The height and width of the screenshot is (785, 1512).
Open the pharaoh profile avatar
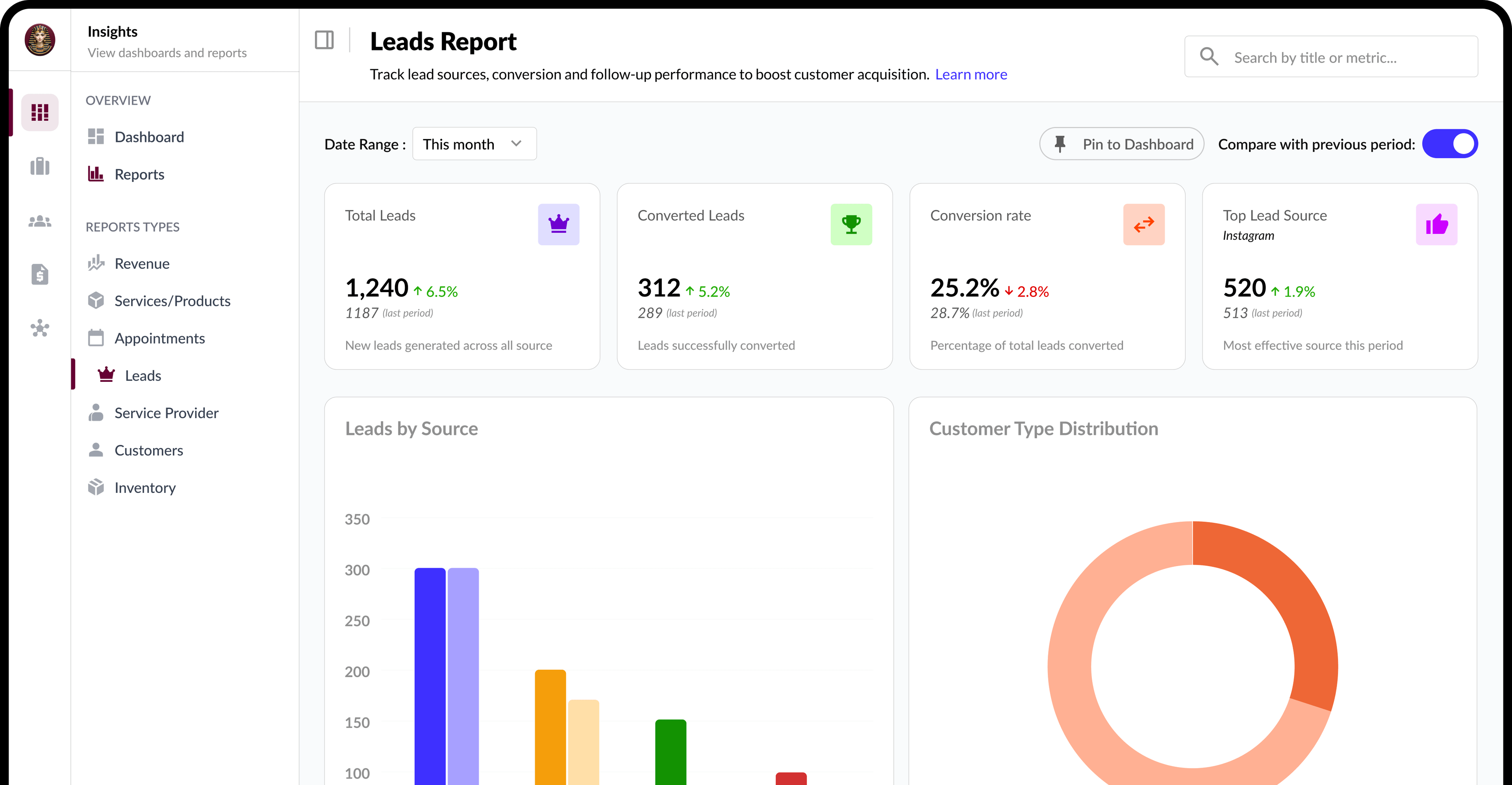[x=40, y=40]
